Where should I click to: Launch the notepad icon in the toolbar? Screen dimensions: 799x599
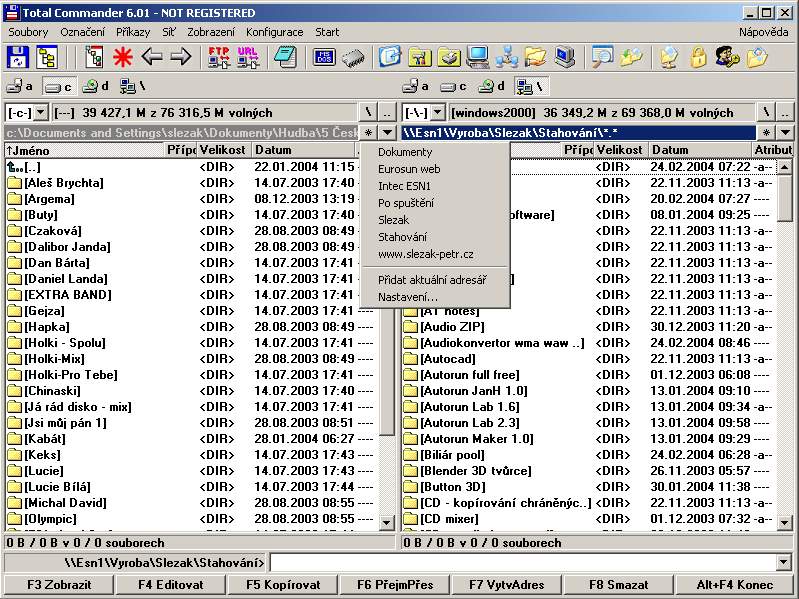pyautogui.click(x=285, y=57)
